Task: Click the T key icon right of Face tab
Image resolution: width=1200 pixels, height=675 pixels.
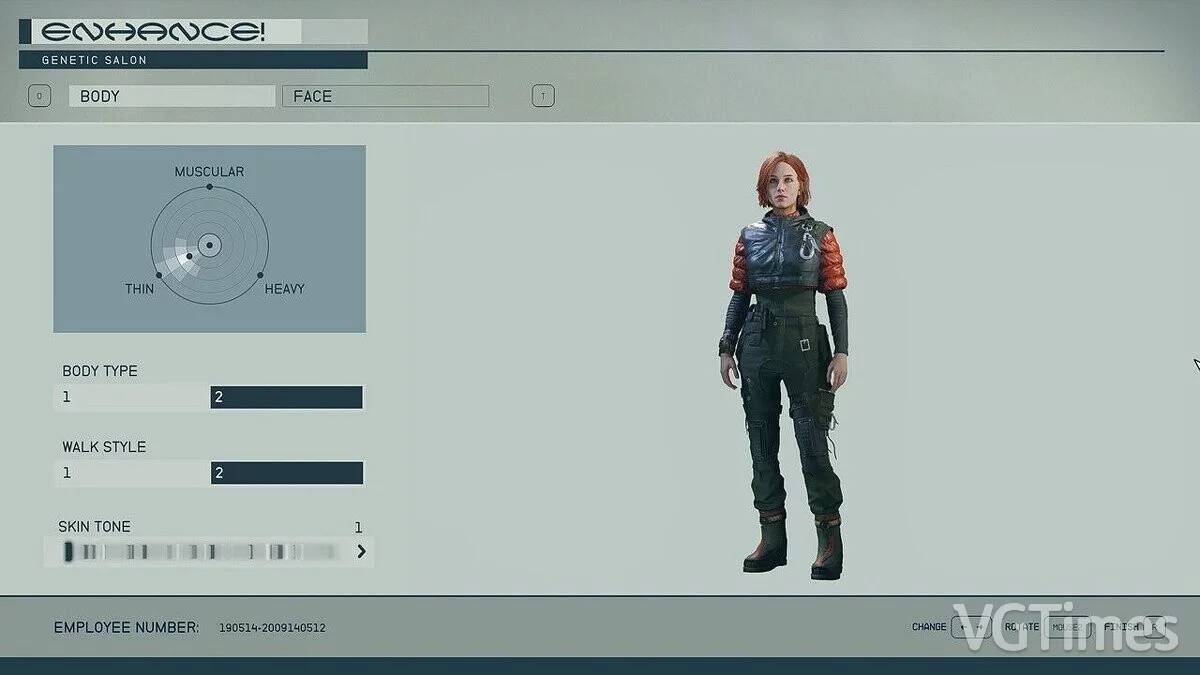Action: point(543,96)
